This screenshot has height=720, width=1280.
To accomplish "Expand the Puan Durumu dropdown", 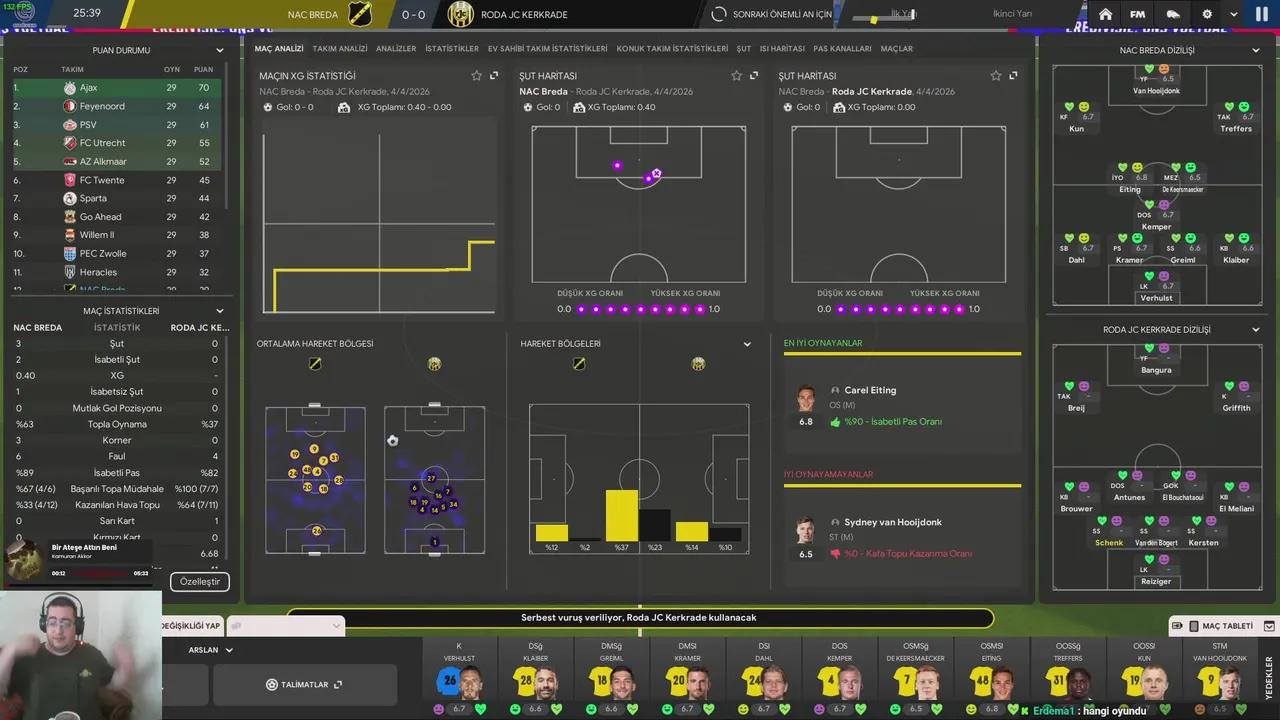I will [220, 50].
